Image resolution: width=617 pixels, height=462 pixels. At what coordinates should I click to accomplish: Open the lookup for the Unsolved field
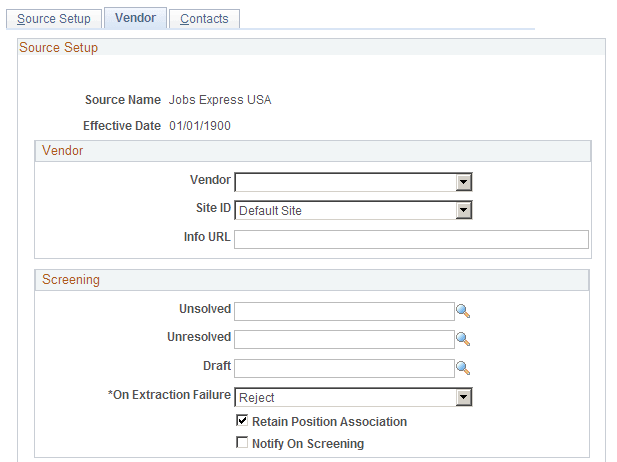(463, 311)
